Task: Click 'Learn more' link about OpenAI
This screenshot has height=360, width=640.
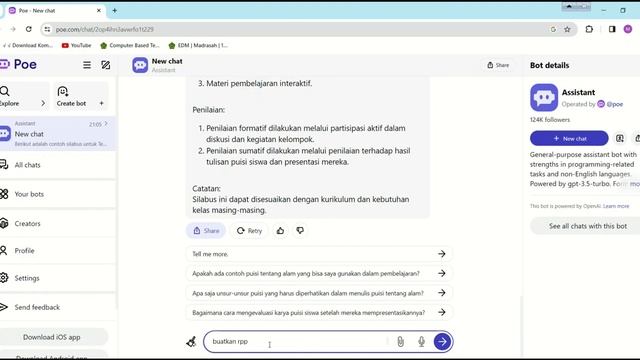Action: tap(616, 206)
